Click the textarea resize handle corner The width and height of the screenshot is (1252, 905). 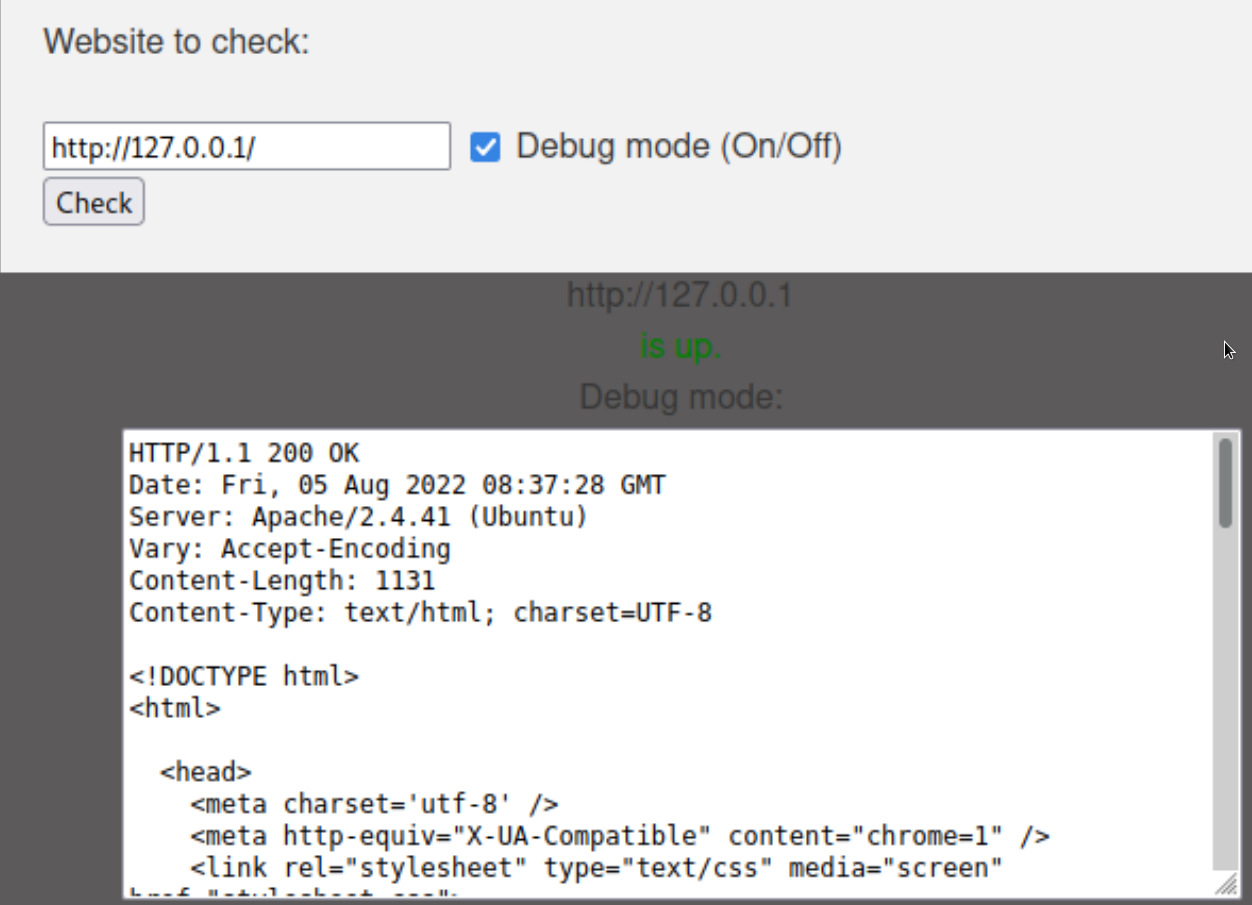[1225, 886]
